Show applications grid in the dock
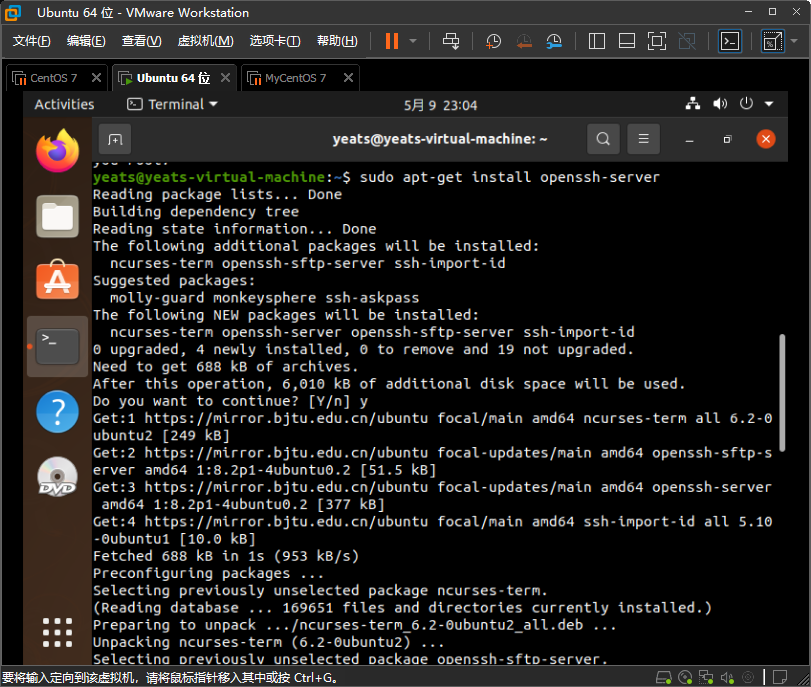Image resolution: width=811 pixels, height=687 pixels. click(57, 632)
